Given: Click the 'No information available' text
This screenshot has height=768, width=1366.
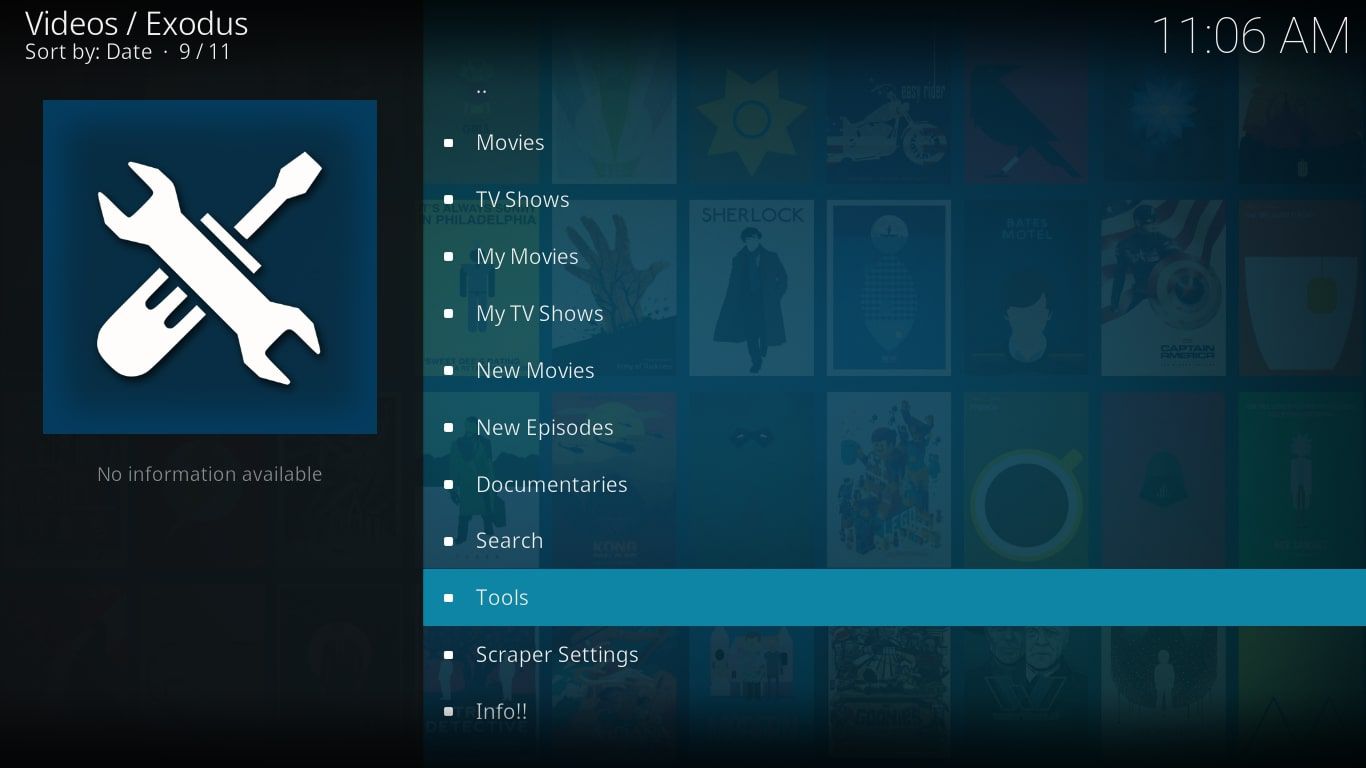Looking at the screenshot, I should (210, 474).
